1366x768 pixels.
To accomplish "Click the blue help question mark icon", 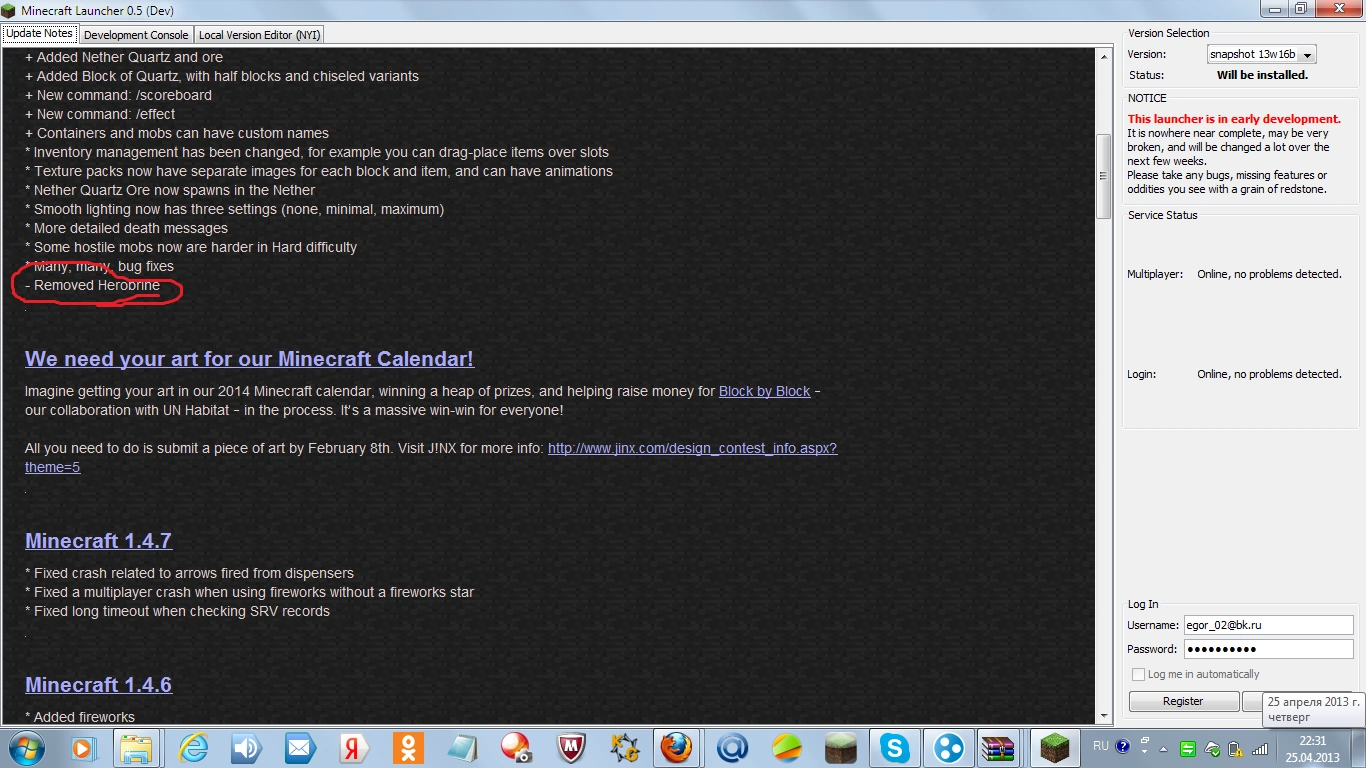I will 1122,746.
